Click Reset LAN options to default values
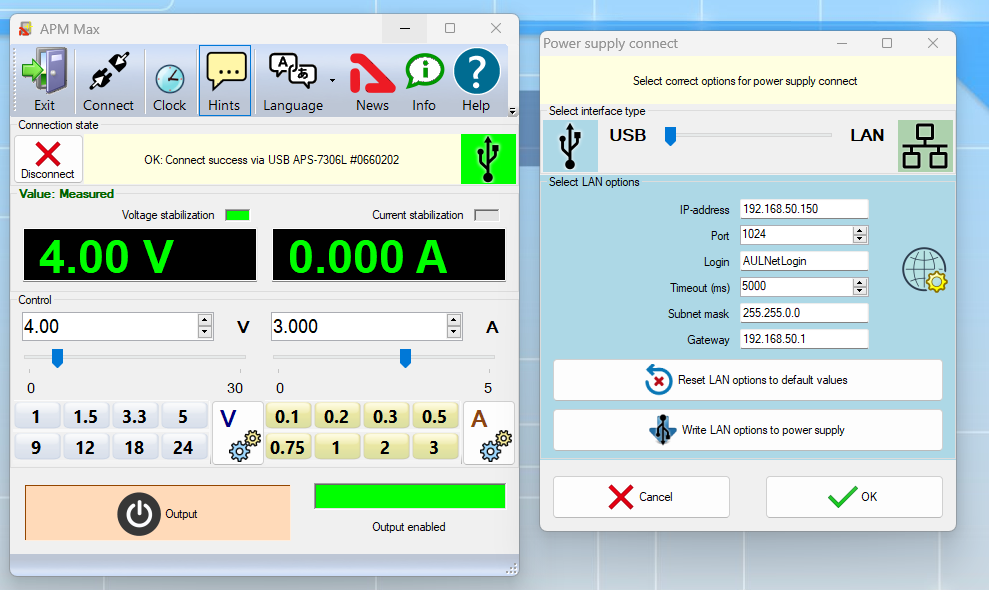 click(x=747, y=380)
